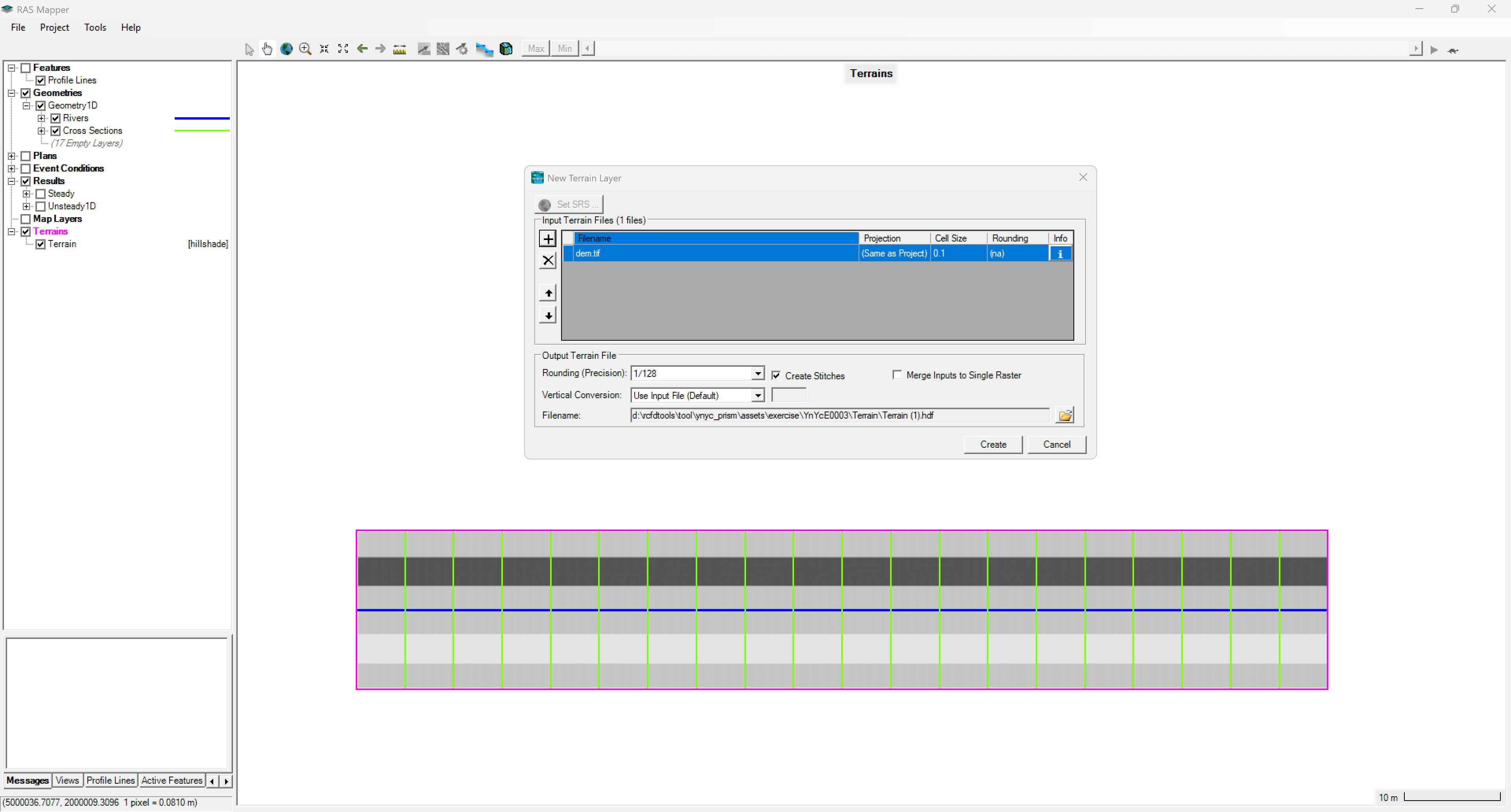
Task: Open the File menu
Action: pyautogui.click(x=18, y=28)
